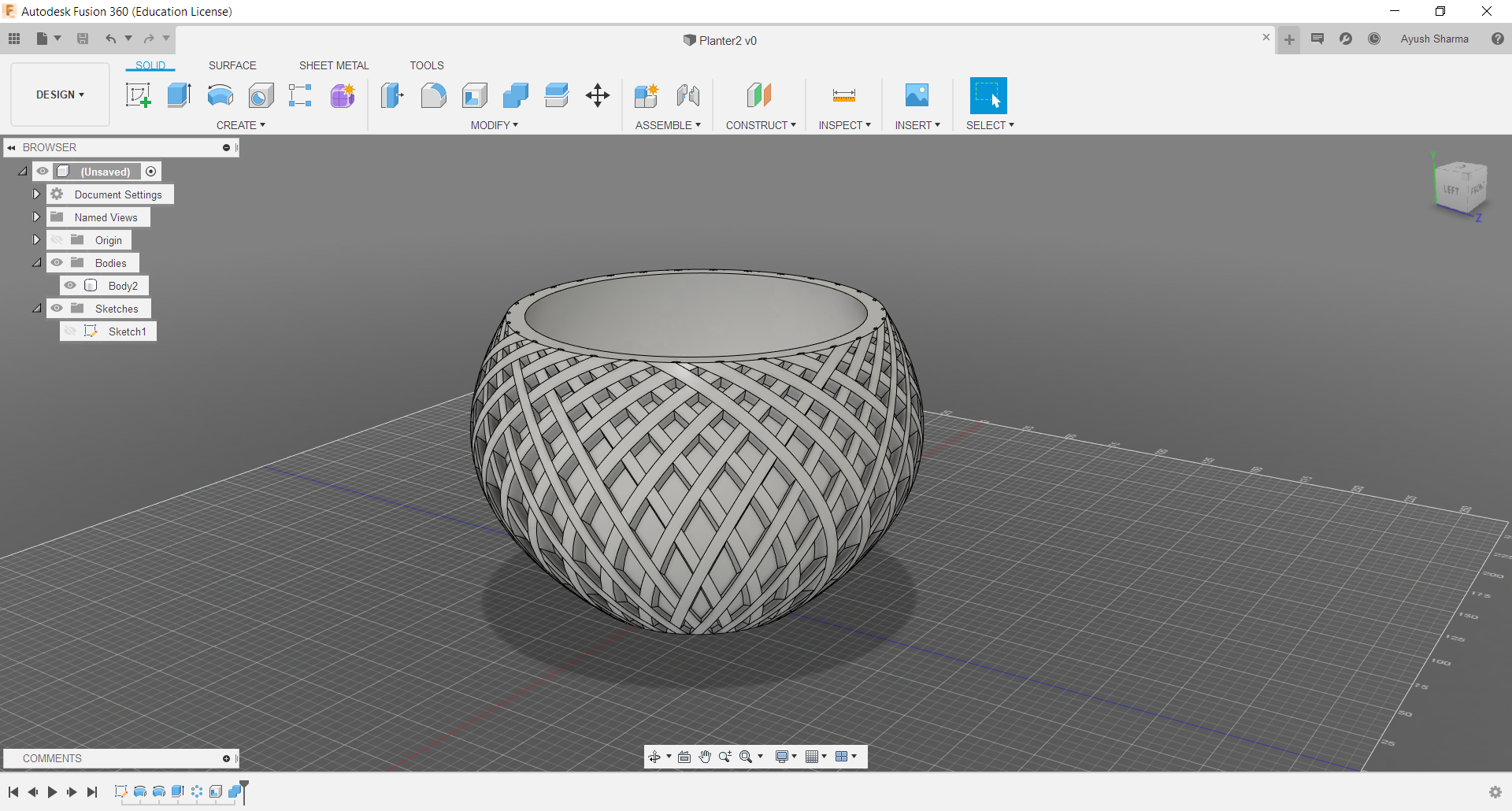This screenshot has height=811, width=1512.
Task: Click the Extrude tool icon
Action: click(179, 95)
